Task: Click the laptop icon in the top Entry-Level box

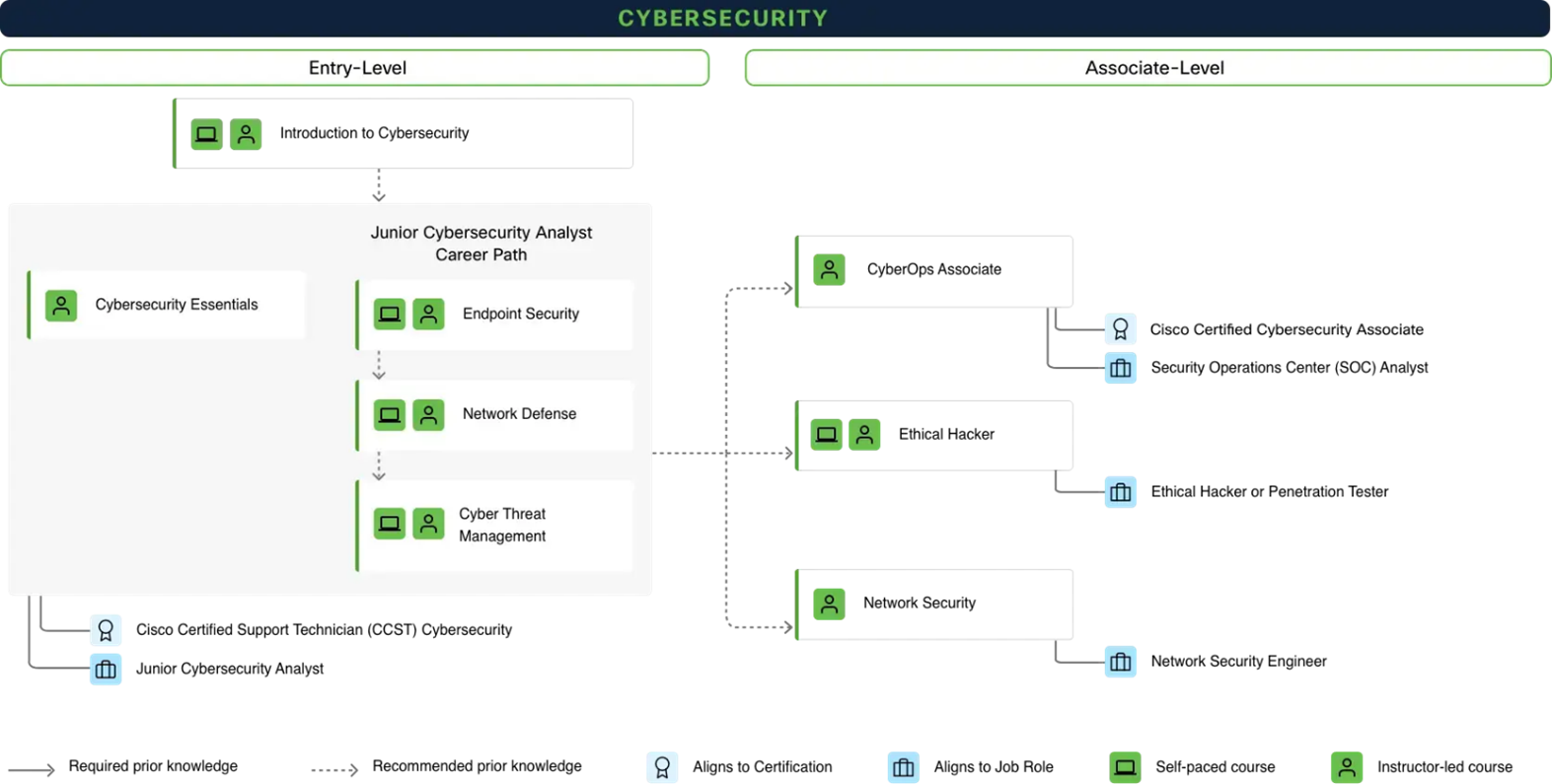Action: (207, 134)
